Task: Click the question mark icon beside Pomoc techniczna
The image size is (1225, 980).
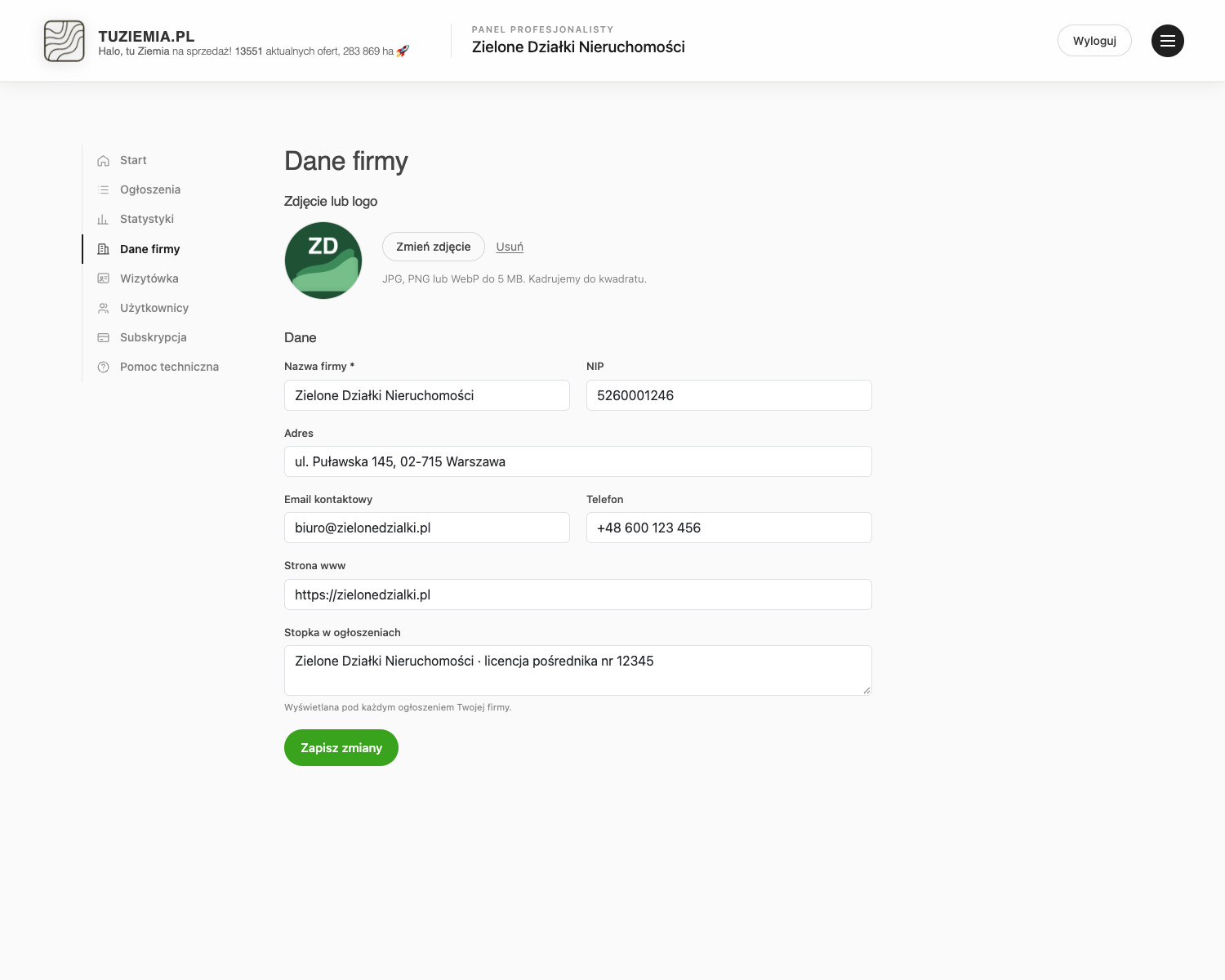Action: coord(104,367)
